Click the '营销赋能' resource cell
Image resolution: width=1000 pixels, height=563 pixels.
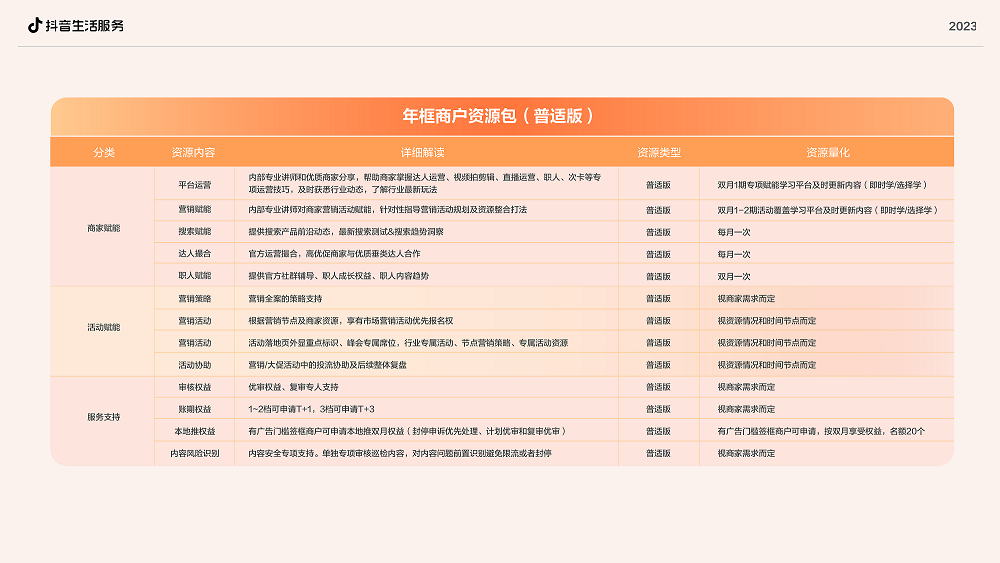coord(195,209)
